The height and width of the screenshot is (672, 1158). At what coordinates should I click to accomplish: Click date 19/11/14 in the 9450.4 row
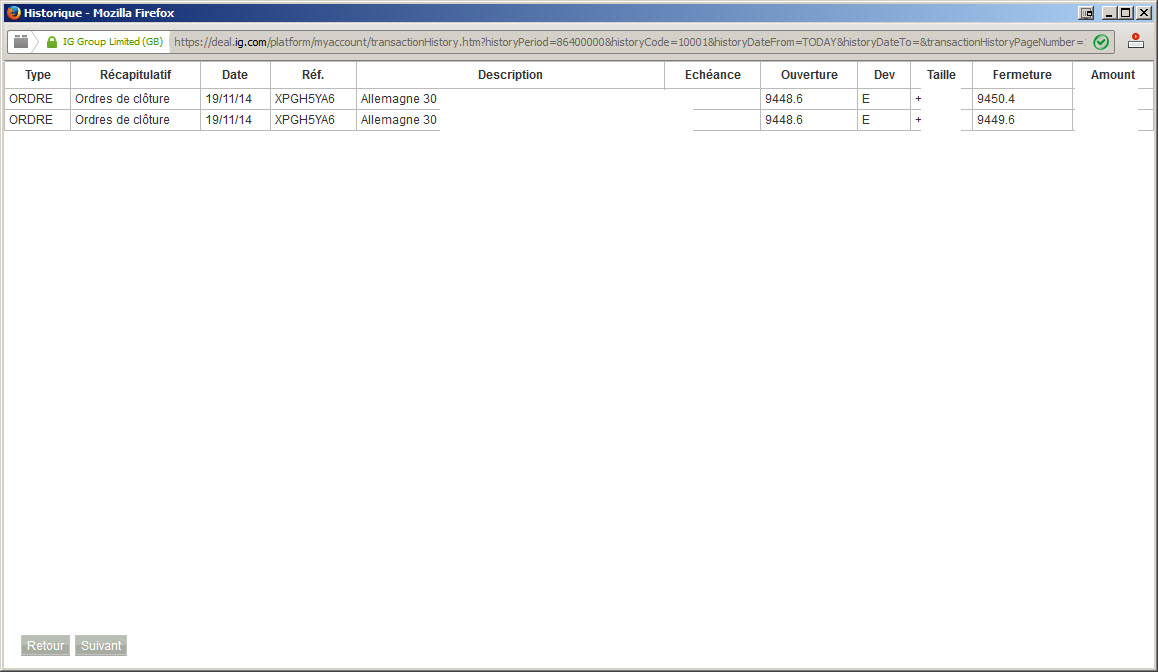228,99
